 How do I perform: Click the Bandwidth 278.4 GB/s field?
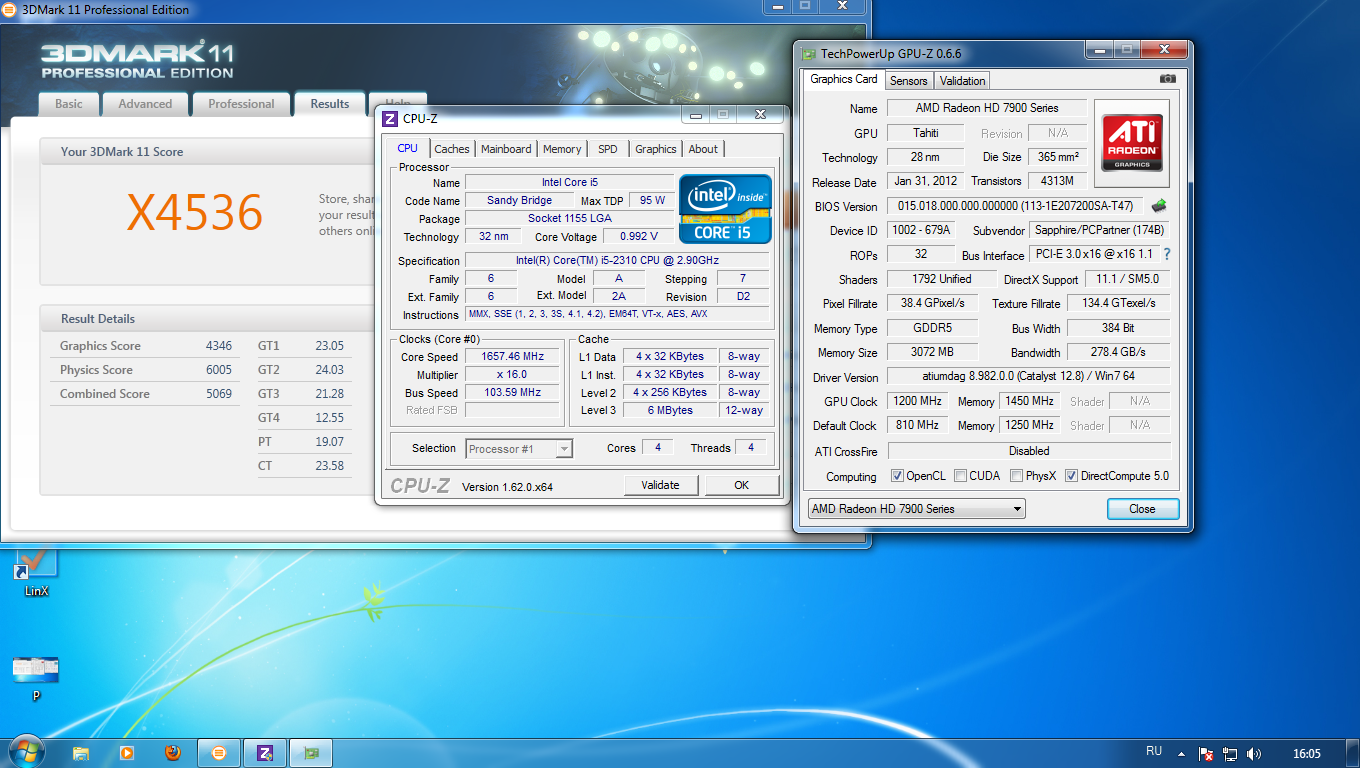(x=1118, y=353)
